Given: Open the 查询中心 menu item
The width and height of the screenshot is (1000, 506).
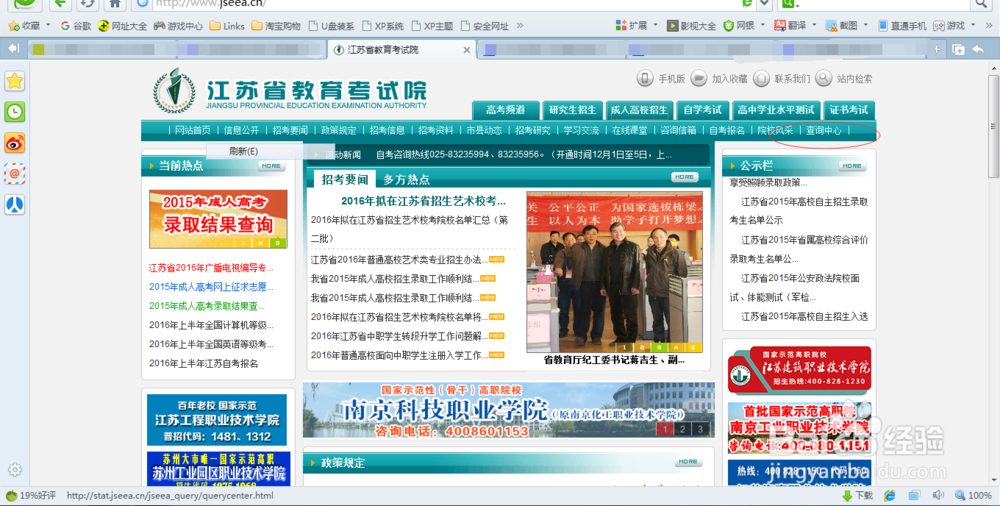Looking at the screenshot, I should [x=823, y=130].
